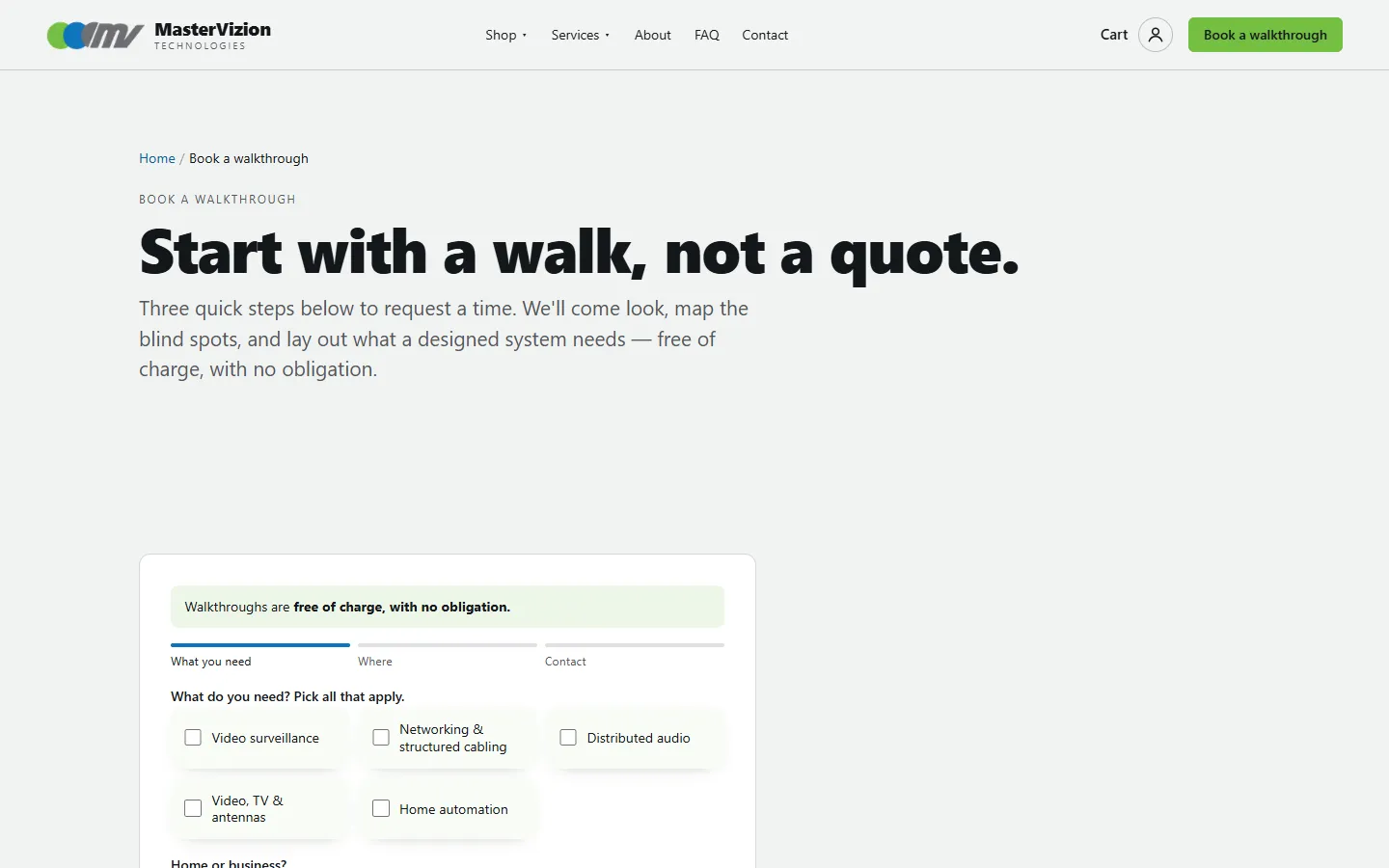
Task: Click the free of charge notice banner
Action: click(448, 607)
